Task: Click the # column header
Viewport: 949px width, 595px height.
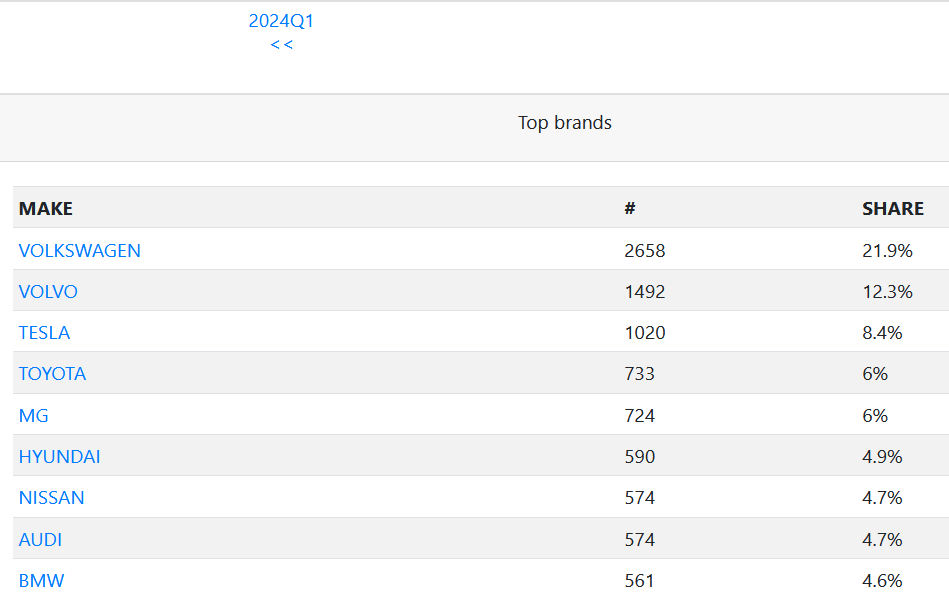Action: (x=630, y=209)
